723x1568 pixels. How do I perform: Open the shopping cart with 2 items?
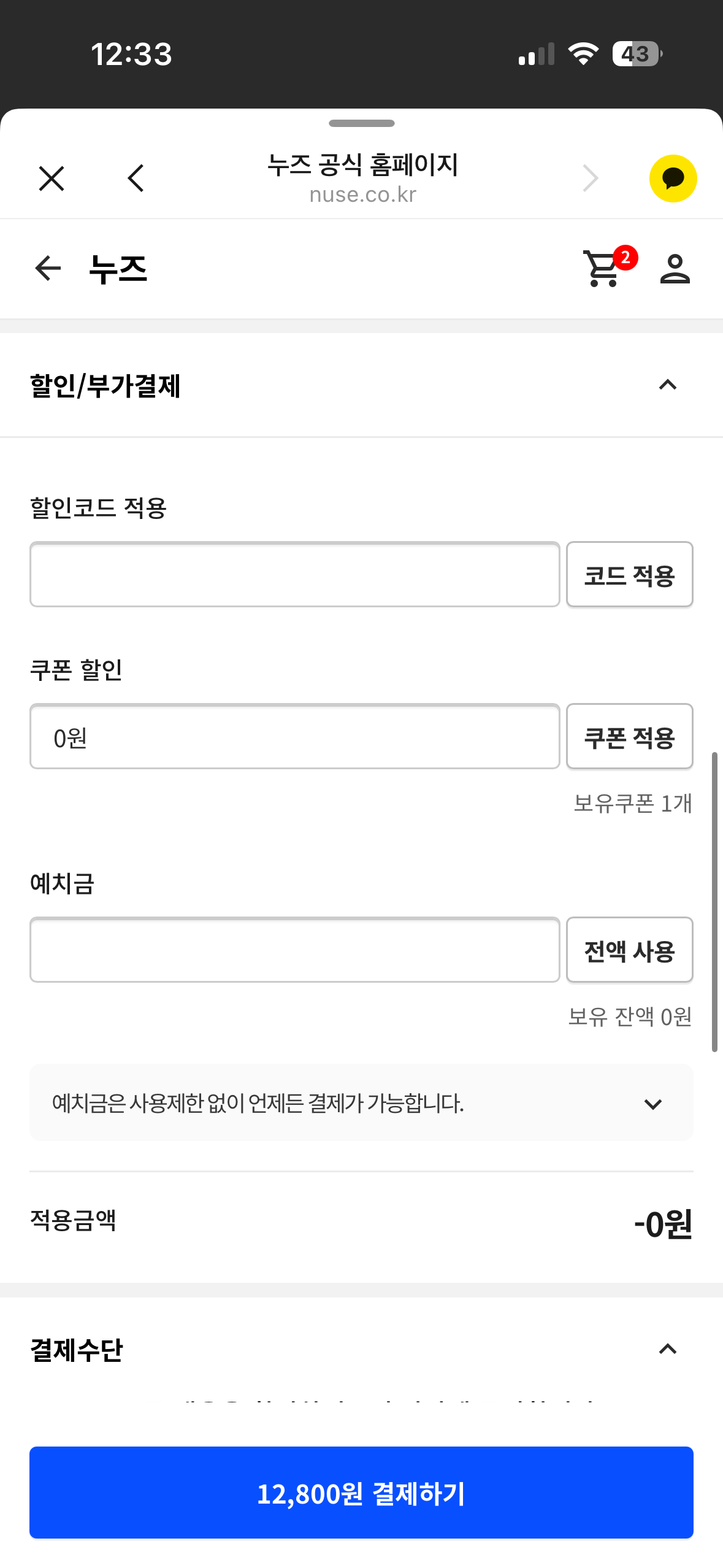coord(604,268)
